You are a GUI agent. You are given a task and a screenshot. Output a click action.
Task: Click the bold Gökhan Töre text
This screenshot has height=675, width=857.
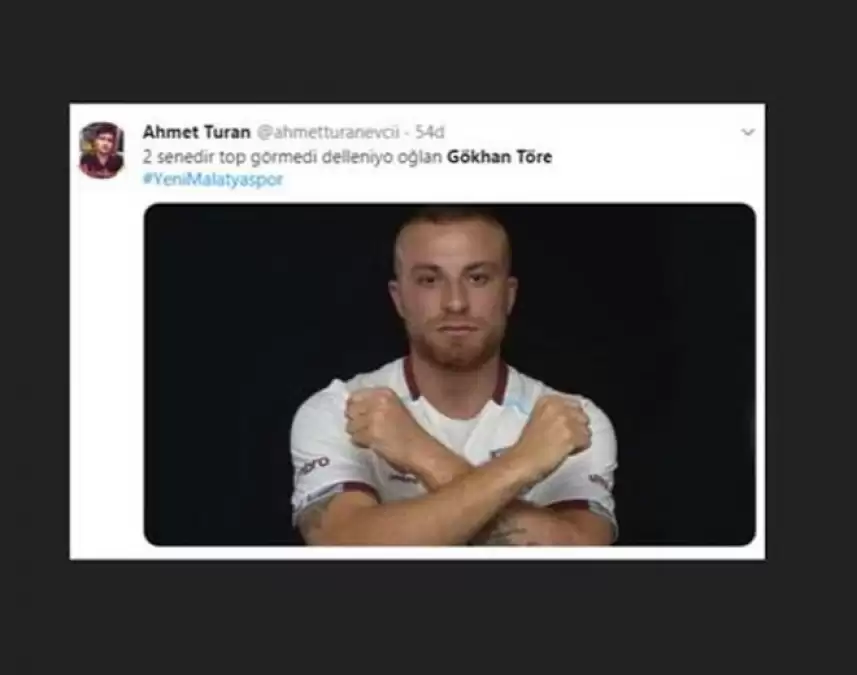500,157
